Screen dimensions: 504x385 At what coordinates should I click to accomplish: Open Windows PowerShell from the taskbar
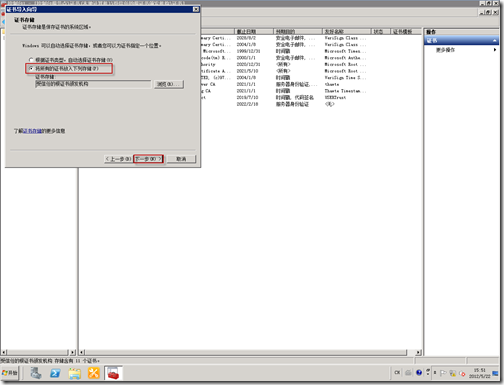click(x=55, y=373)
